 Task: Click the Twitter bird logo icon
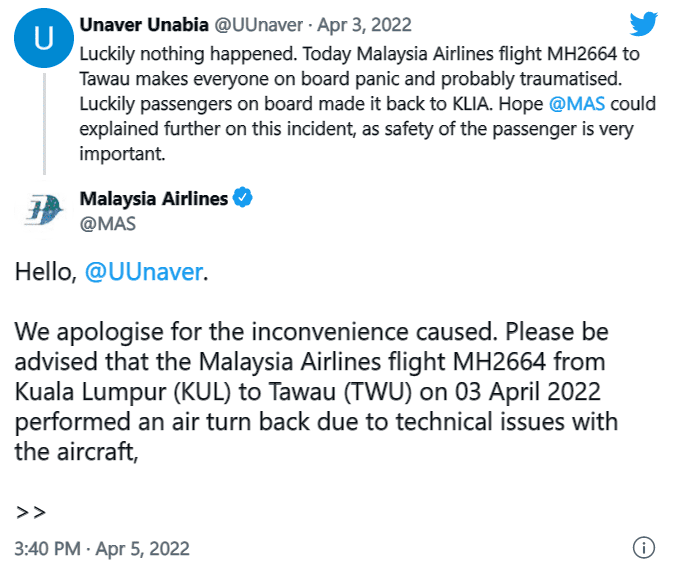click(643, 24)
